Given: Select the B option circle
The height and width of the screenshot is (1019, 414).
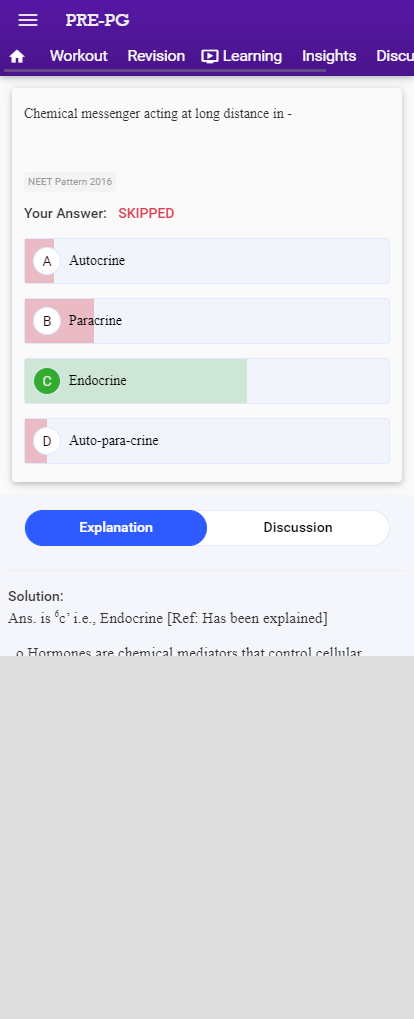Looking at the screenshot, I should coord(47,321).
